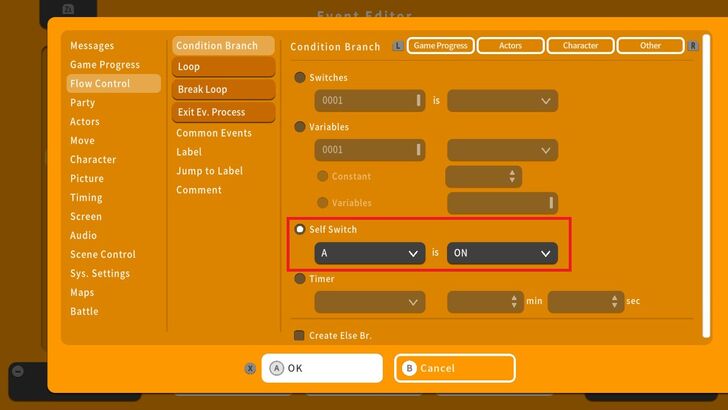Open the Character category in sidebar

coord(93,160)
